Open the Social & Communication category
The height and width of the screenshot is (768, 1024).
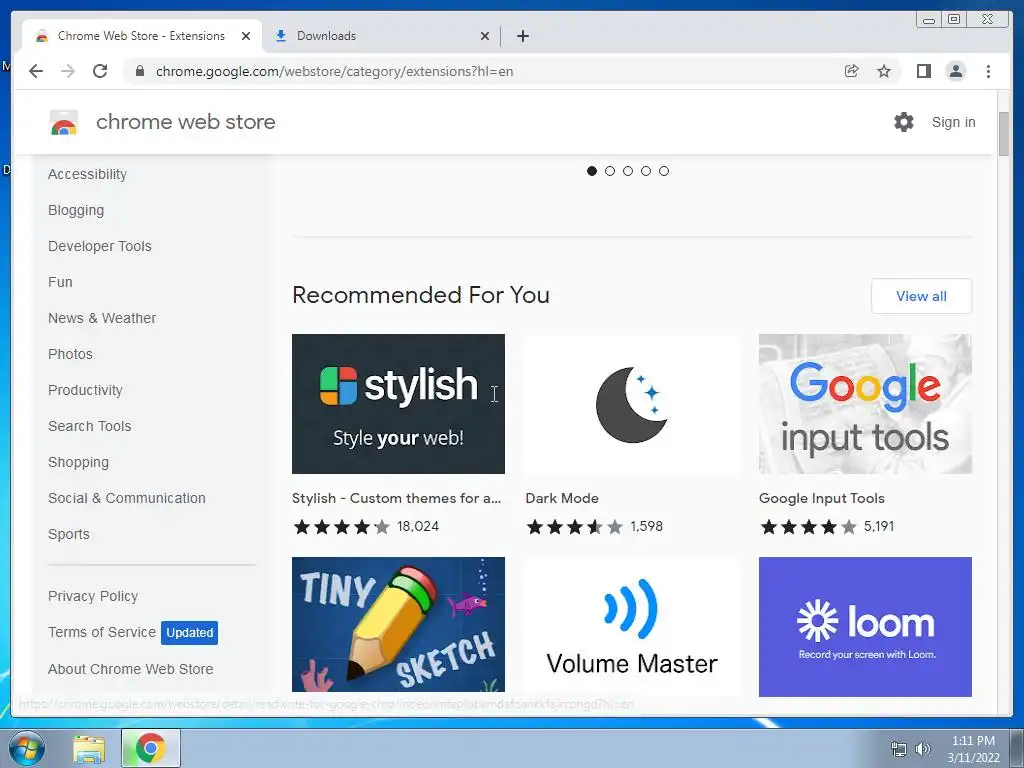(x=127, y=498)
